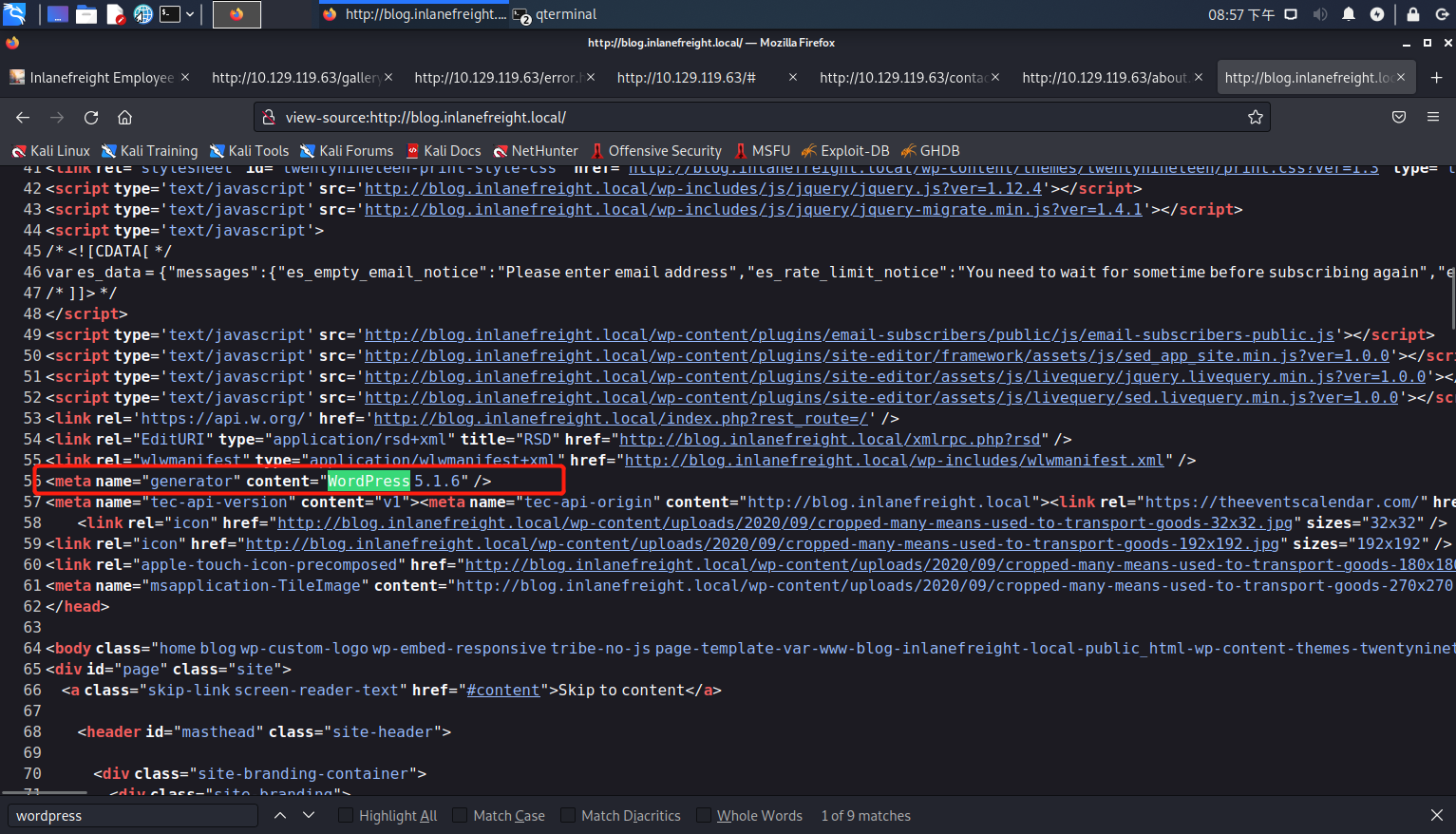
Task: Open the text editor panel launcher
Action: click(x=115, y=14)
